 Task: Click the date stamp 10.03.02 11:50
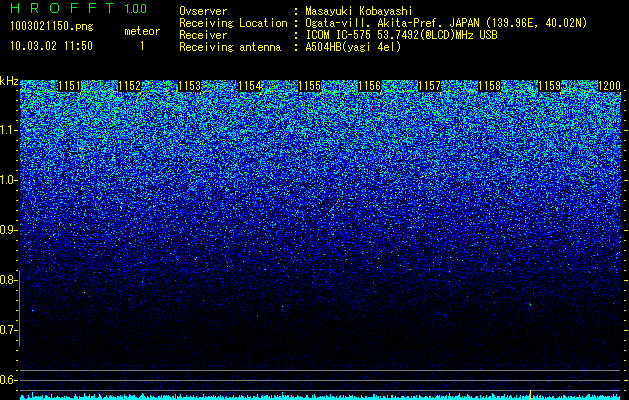[51, 46]
